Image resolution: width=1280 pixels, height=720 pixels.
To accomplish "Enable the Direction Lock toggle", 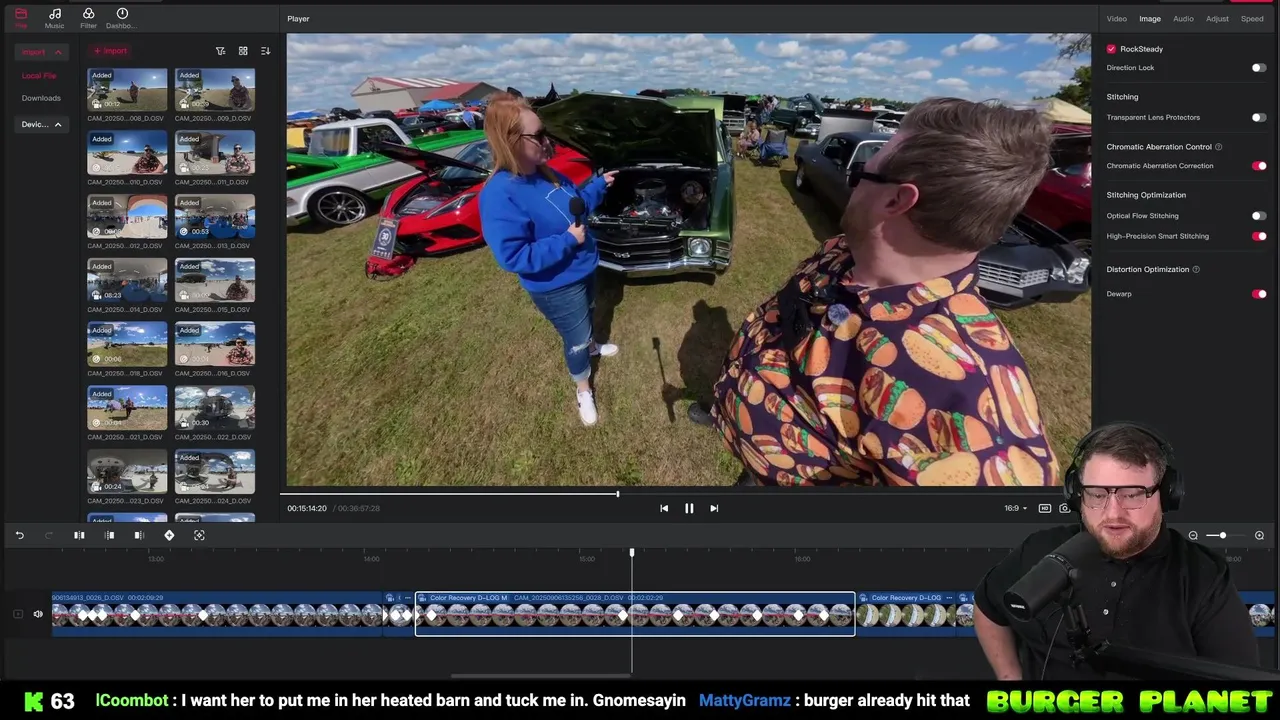I will pos(1259,68).
